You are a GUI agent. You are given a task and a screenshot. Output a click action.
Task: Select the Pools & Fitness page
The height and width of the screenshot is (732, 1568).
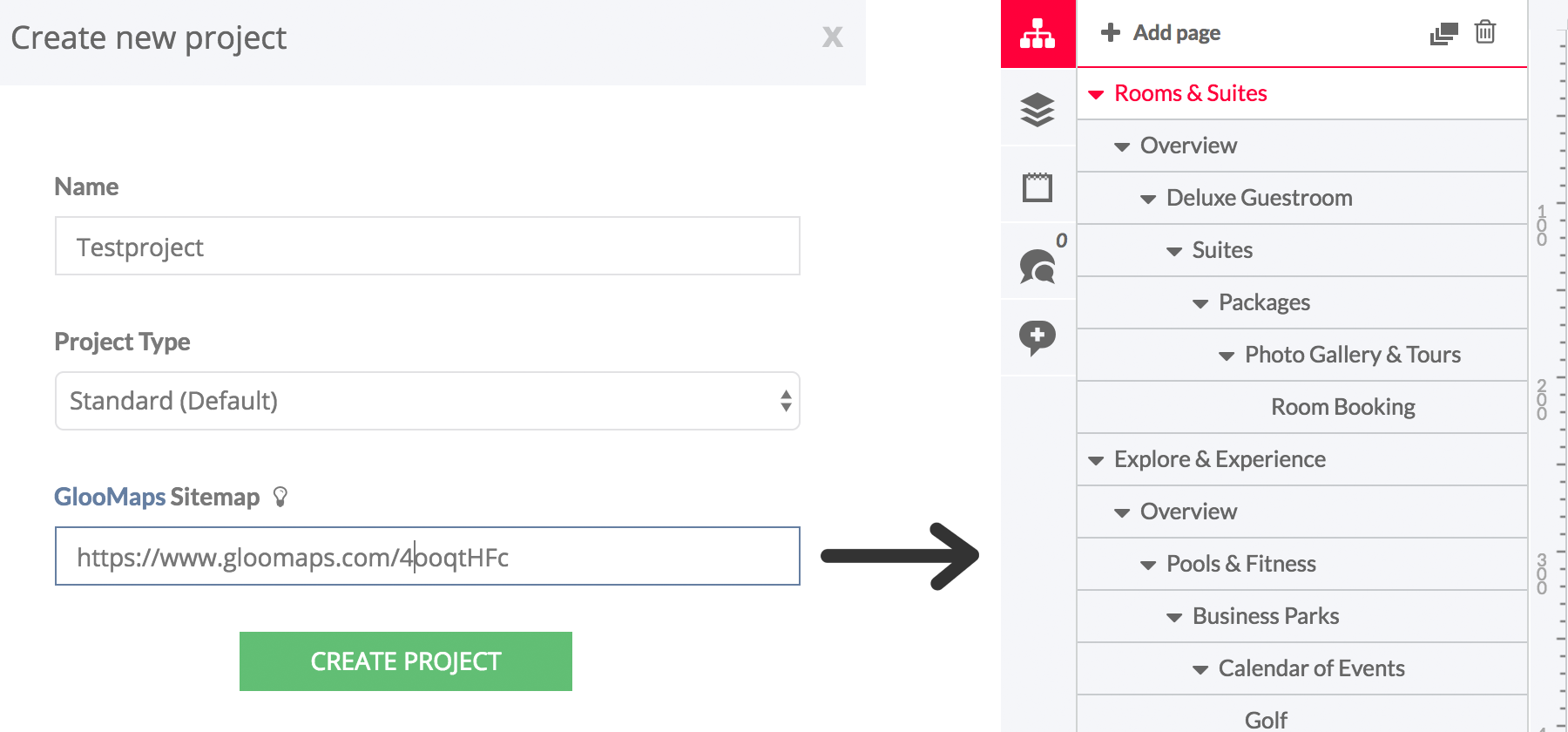(x=1240, y=564)
